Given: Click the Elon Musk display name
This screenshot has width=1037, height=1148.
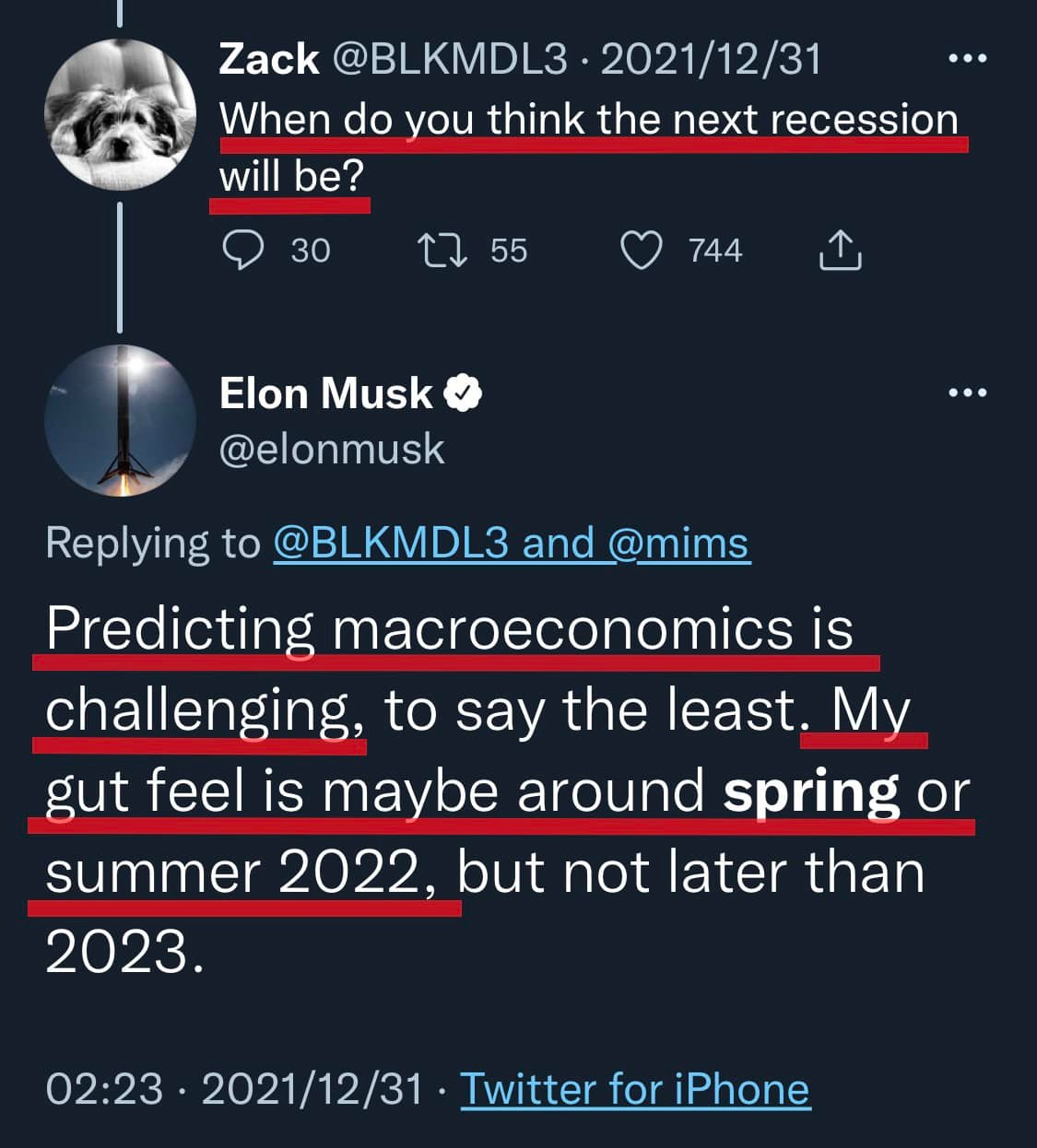Looking at the screenshot, I should click(326, 393).
